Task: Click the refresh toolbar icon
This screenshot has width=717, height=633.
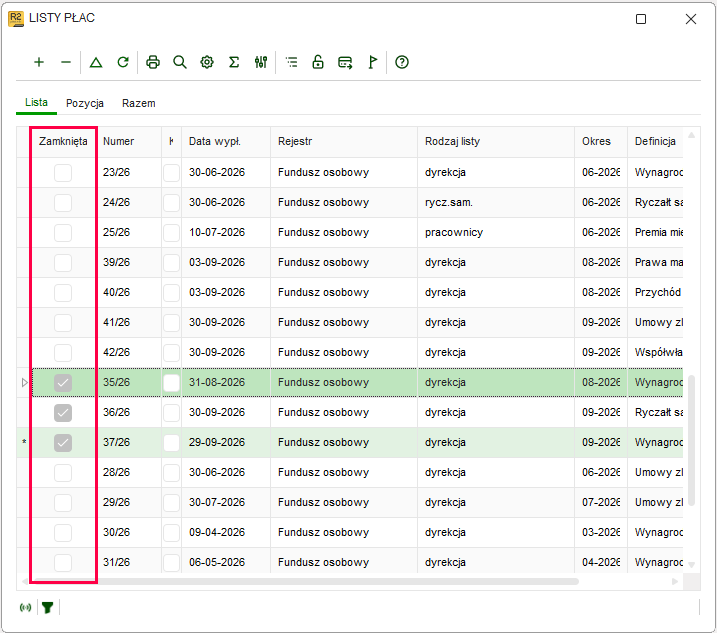Action: coord(123,62)
